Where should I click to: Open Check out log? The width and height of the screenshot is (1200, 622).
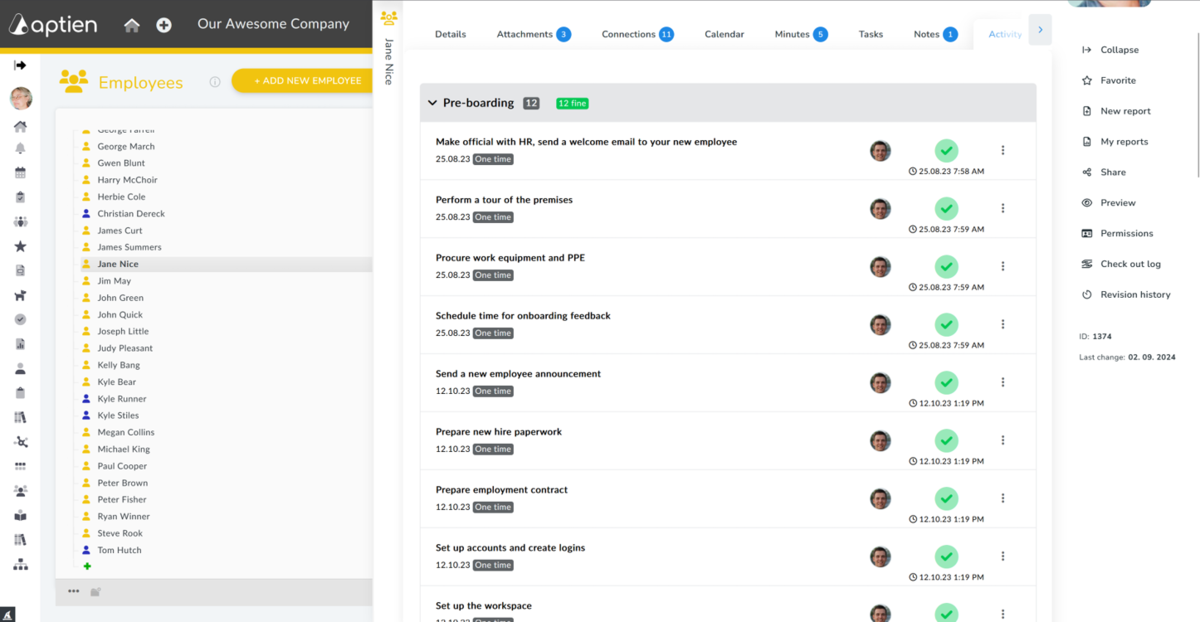[x=1121, y=264]
